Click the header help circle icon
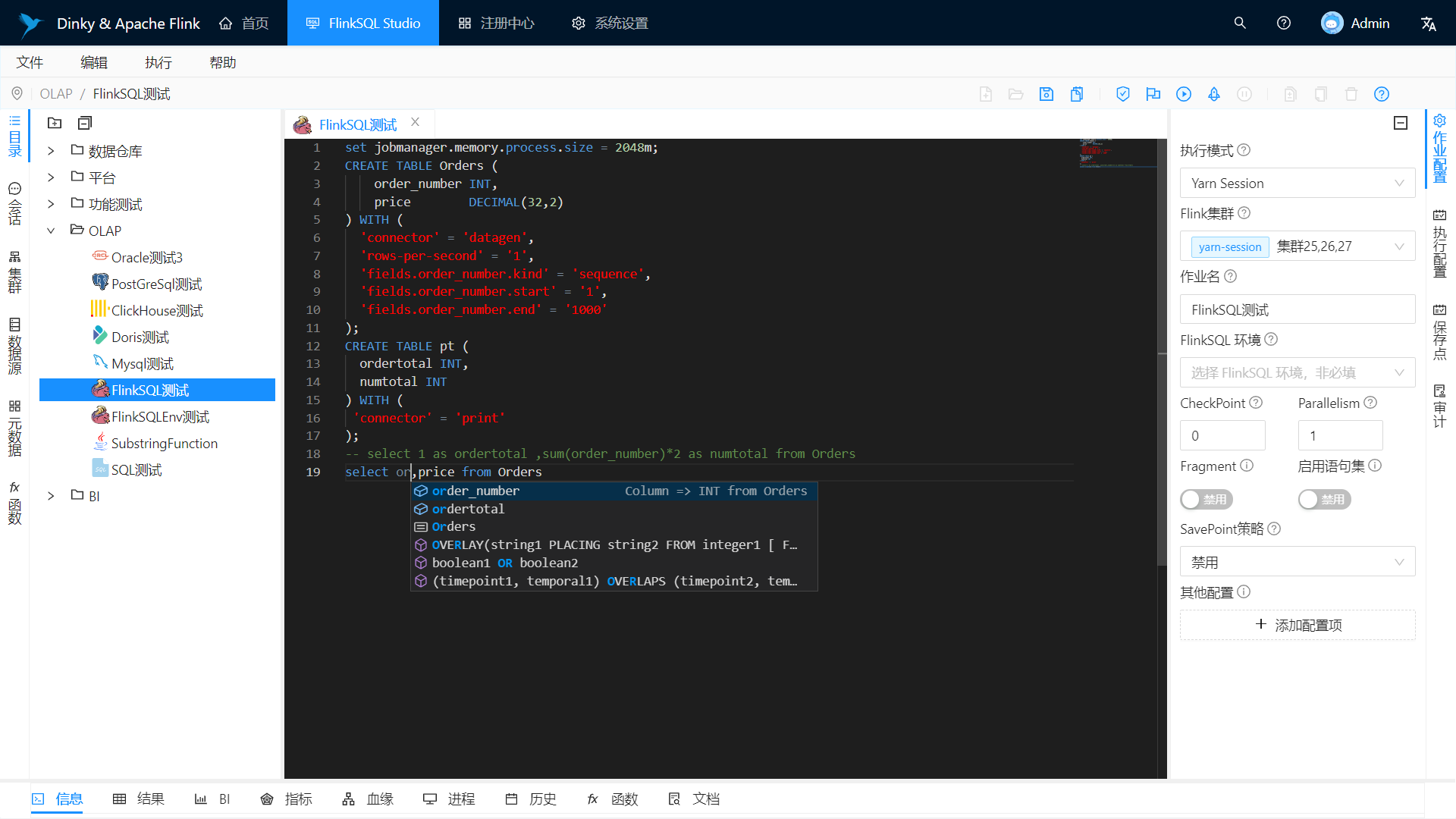Screen dimensions: 1456x819 1284,23
